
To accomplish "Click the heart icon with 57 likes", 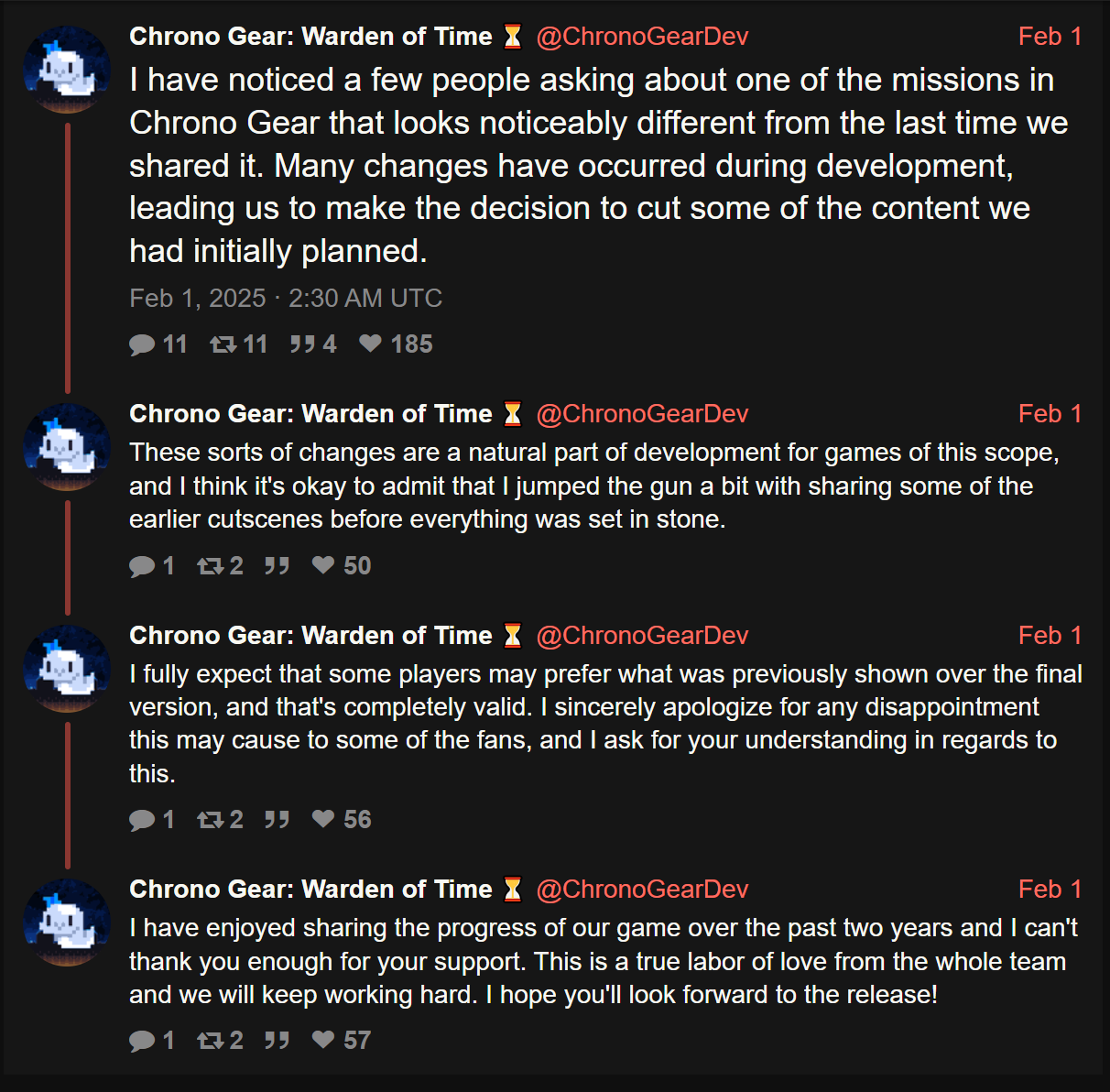I will tap(322, 1040).
